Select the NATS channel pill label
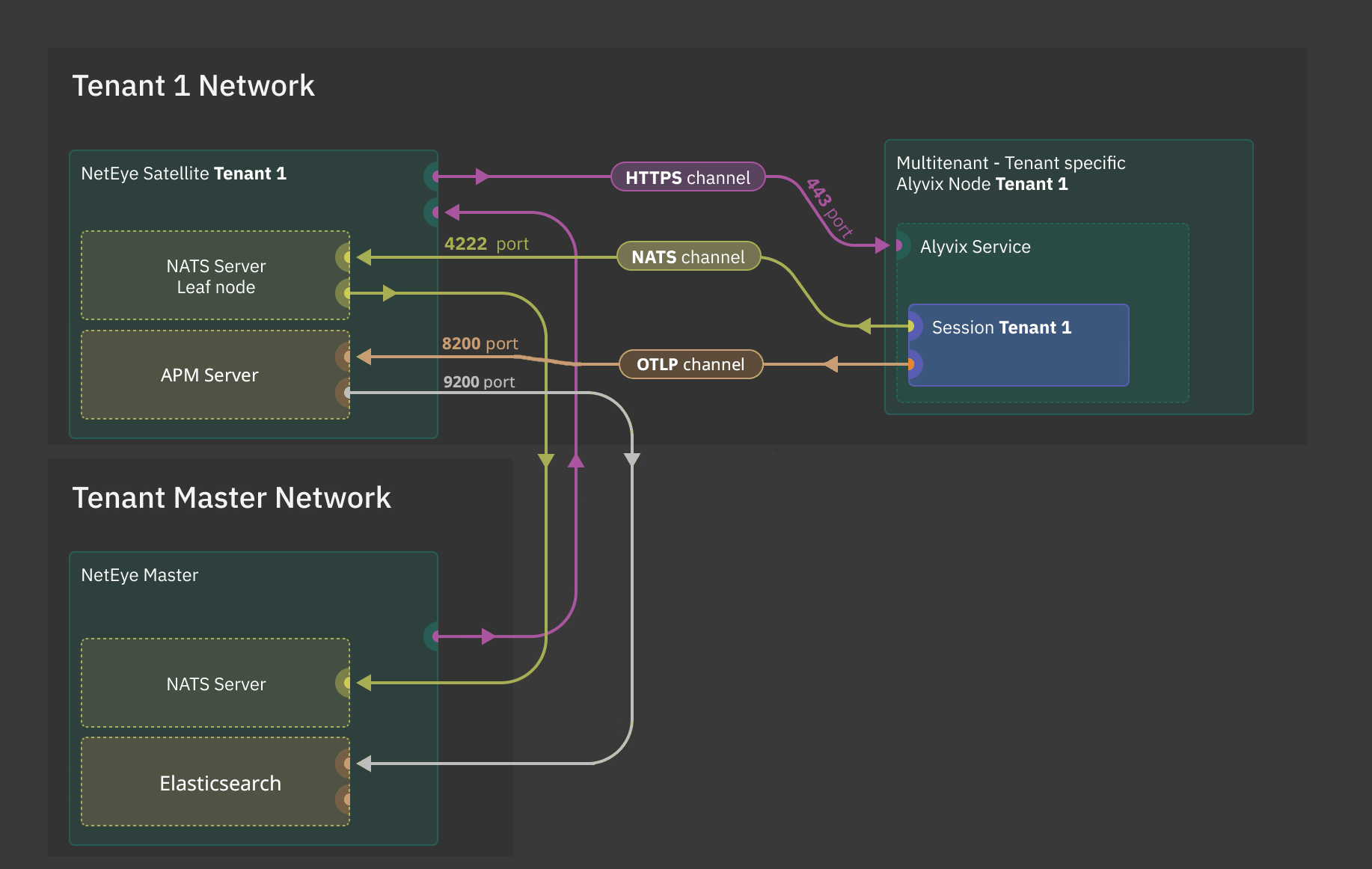 pos(688,257)
